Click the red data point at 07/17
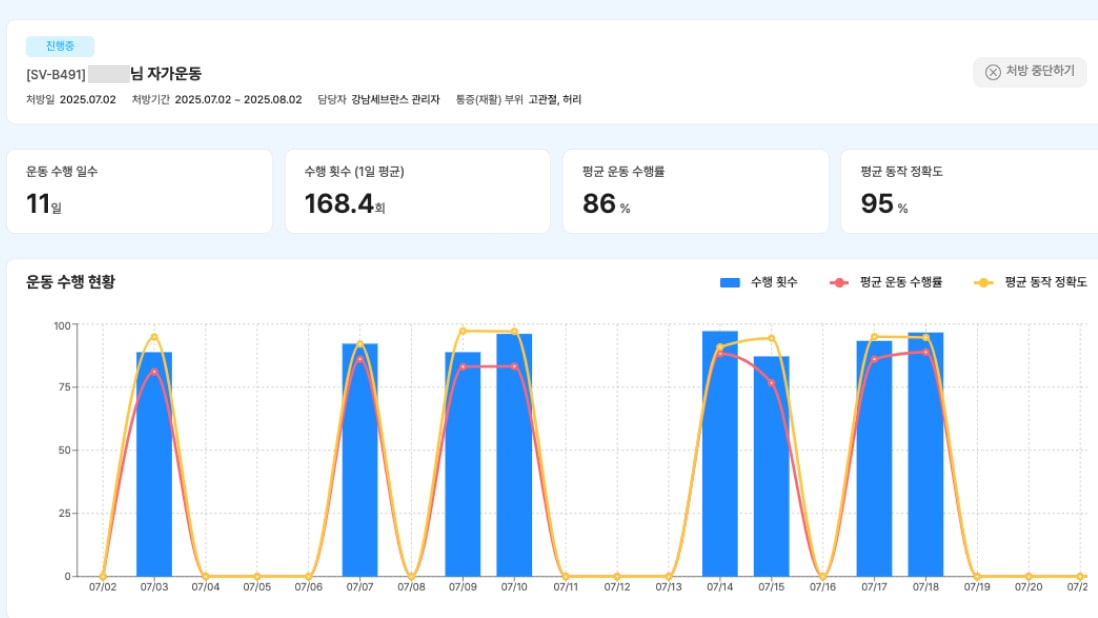 874,359
